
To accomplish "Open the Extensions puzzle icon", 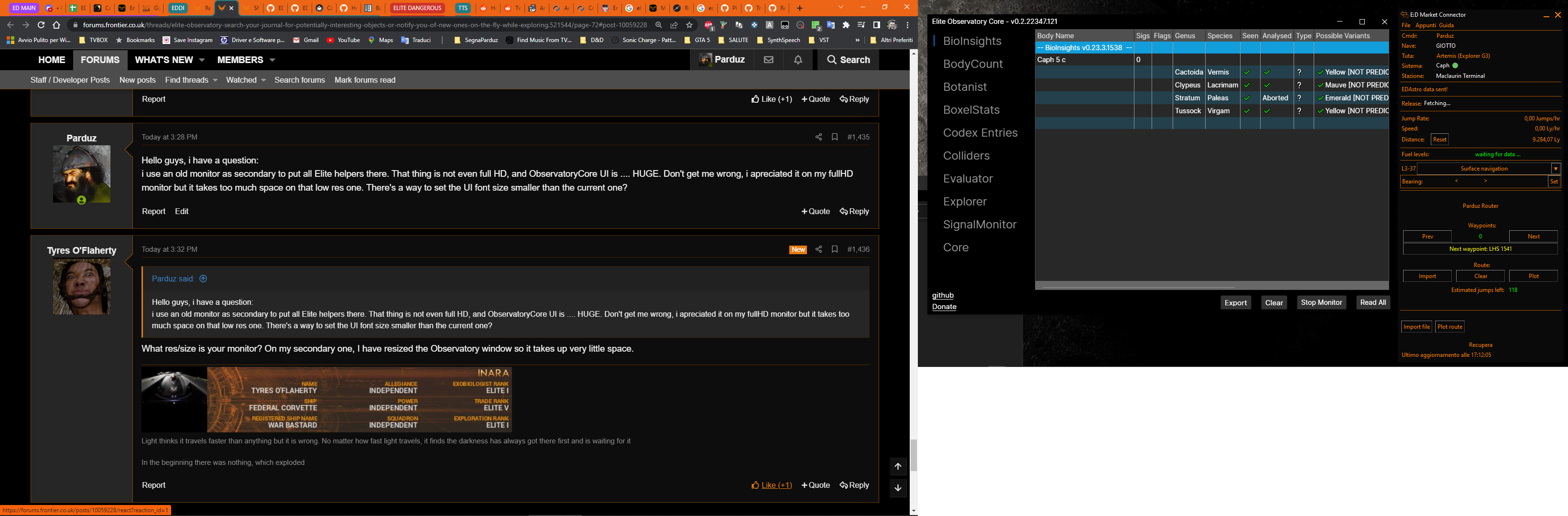I will pyautogui.click(x=846, y=25).
